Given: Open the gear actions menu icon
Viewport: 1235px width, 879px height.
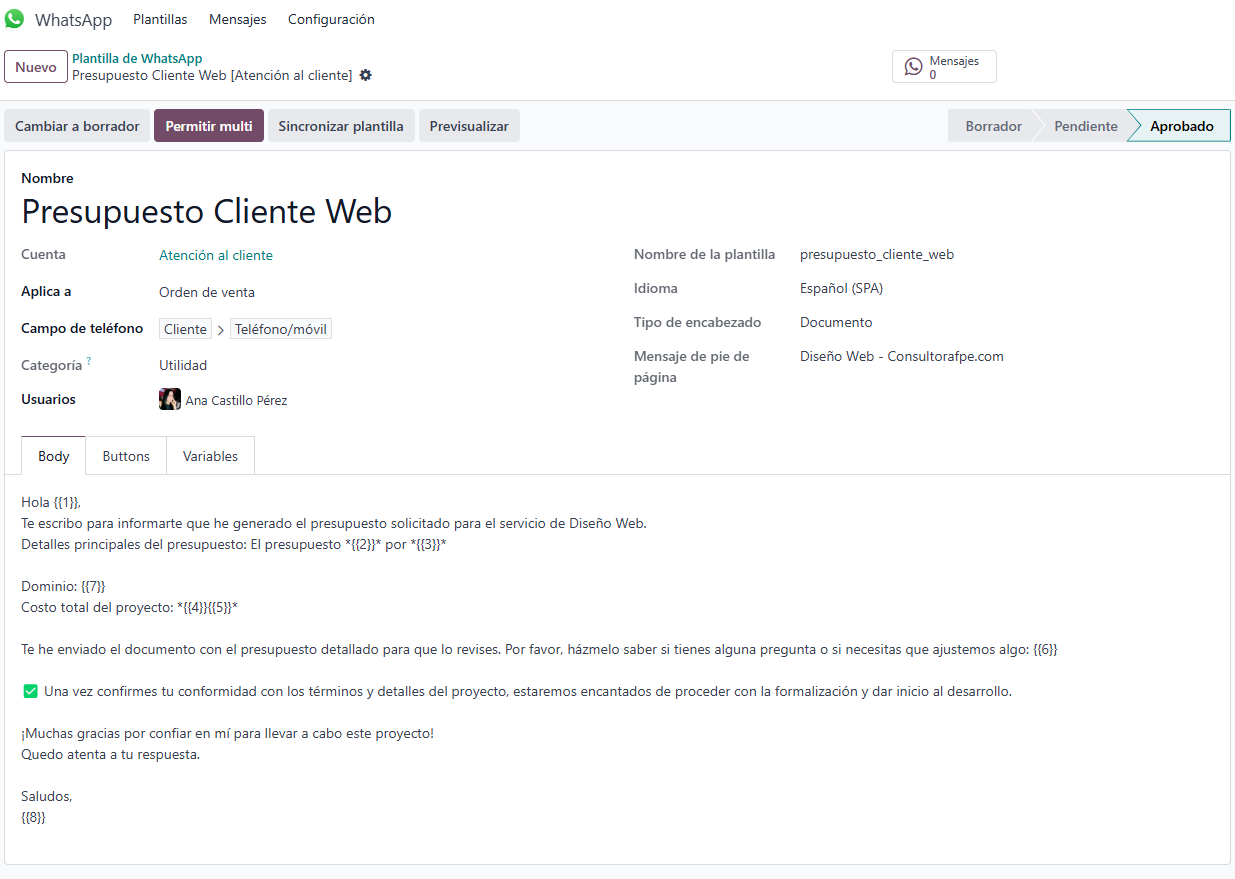Looking at the screenshot, I should point(366,75).
